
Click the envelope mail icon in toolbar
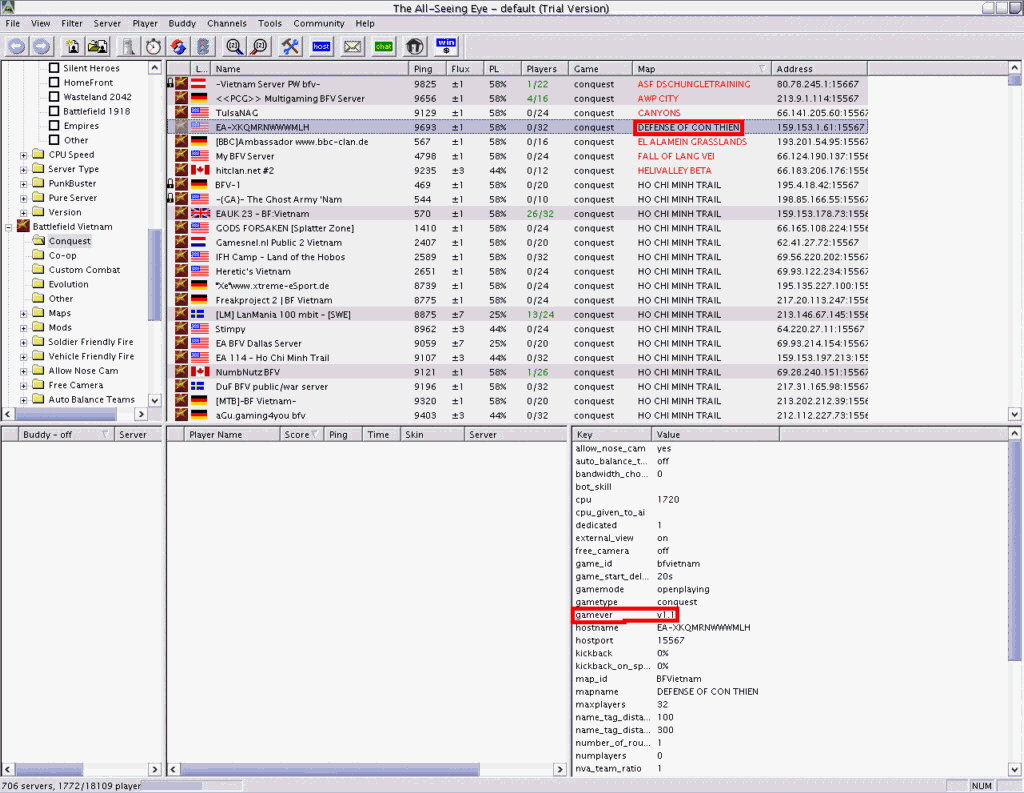click(x=352, y=46)
